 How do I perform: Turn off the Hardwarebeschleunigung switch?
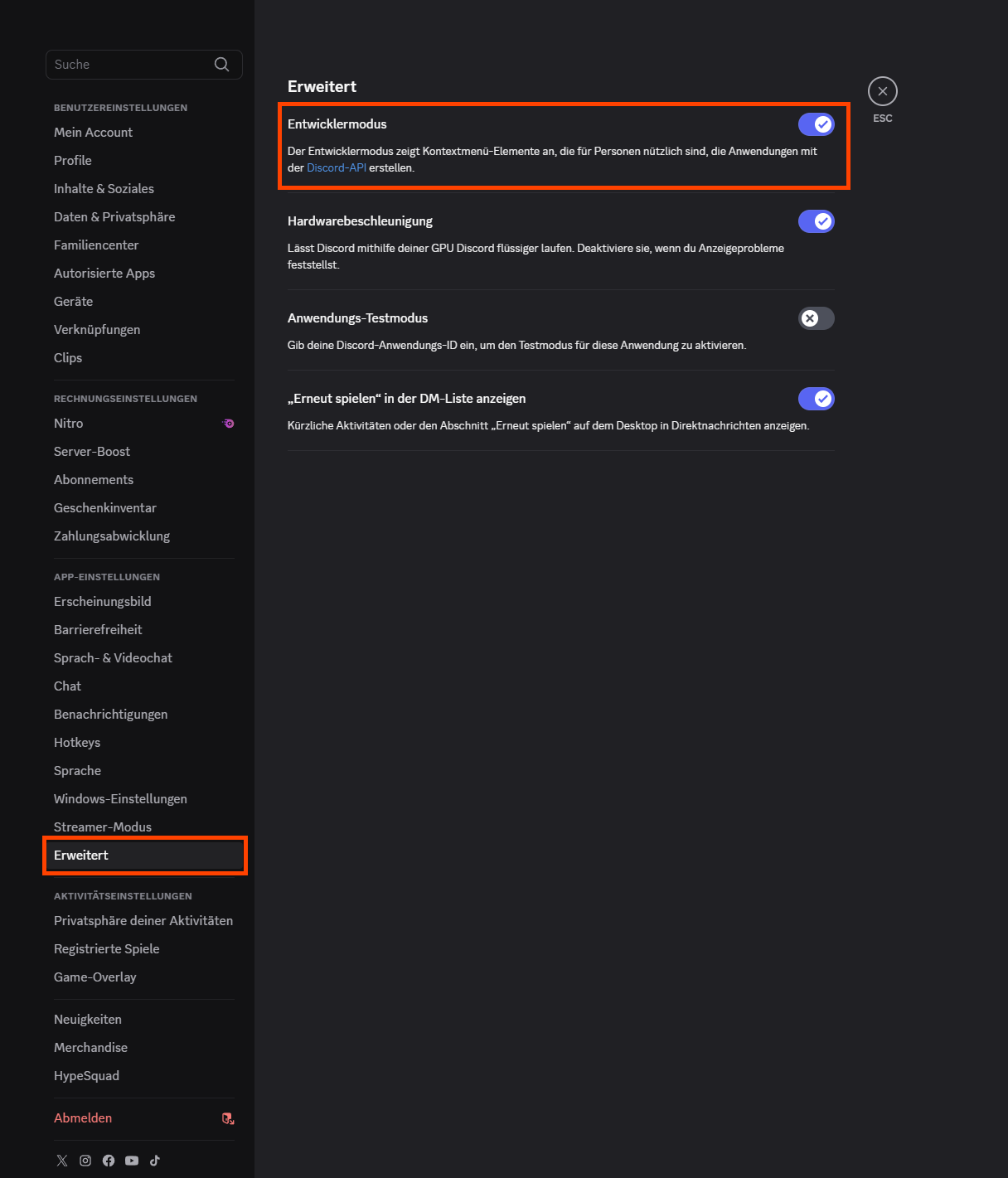click(817, 221)
